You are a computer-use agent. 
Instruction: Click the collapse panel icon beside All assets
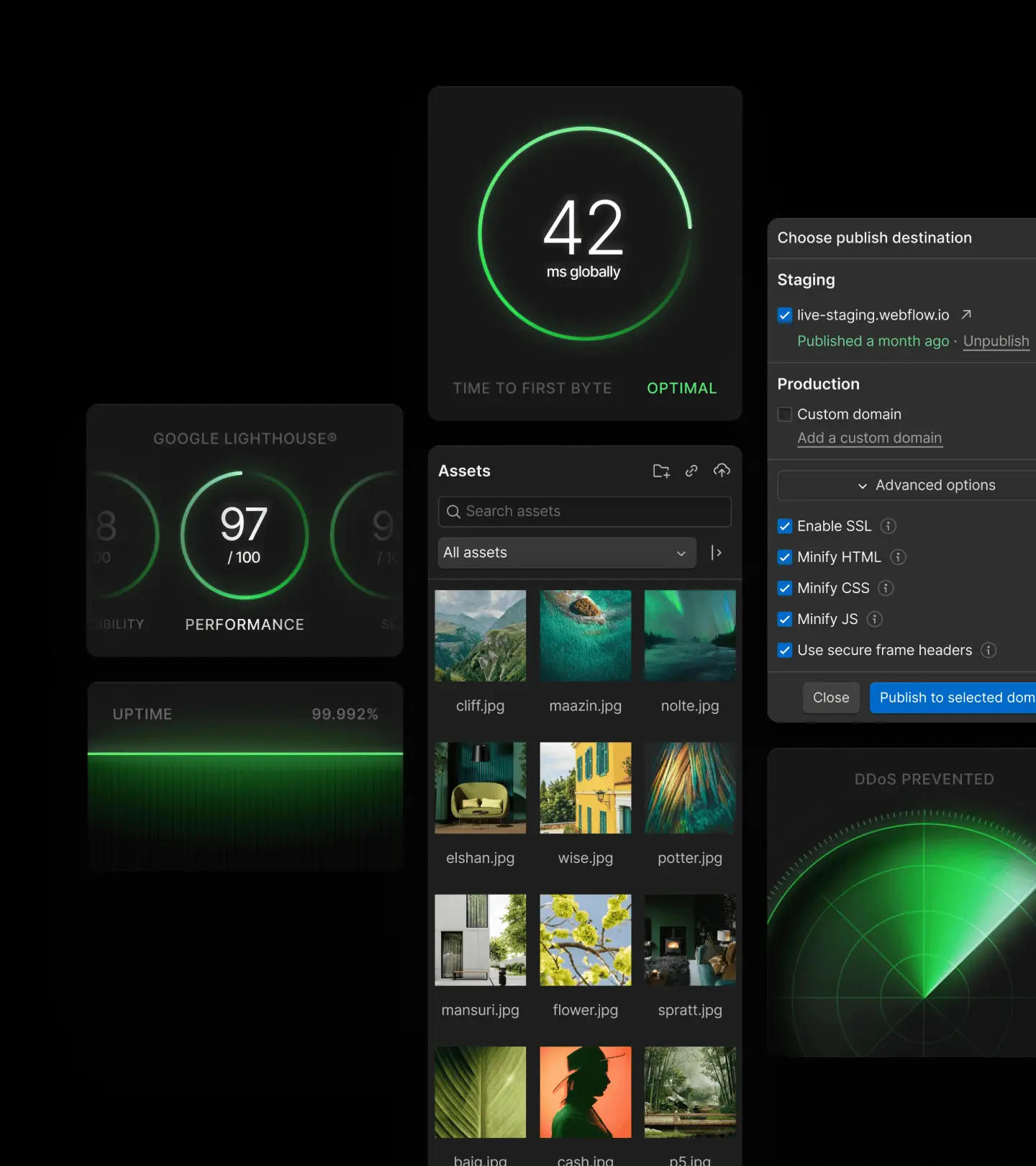tap(716, 553)
